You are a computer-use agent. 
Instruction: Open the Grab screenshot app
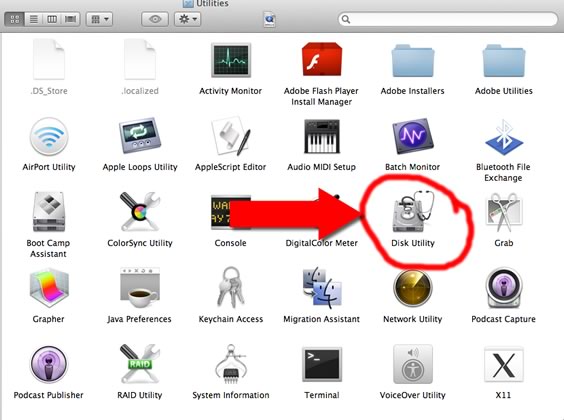coord(504,212)
